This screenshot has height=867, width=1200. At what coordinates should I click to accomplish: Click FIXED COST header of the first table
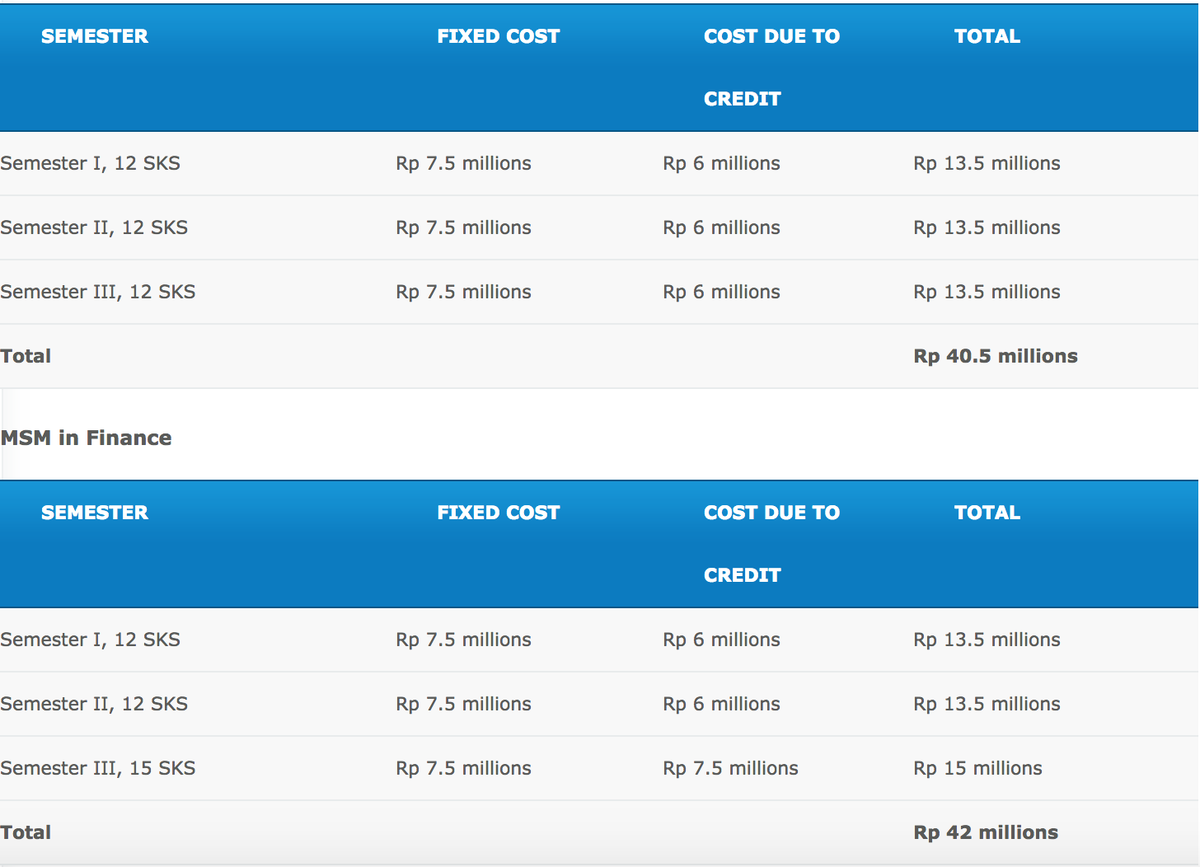(498, 36)
